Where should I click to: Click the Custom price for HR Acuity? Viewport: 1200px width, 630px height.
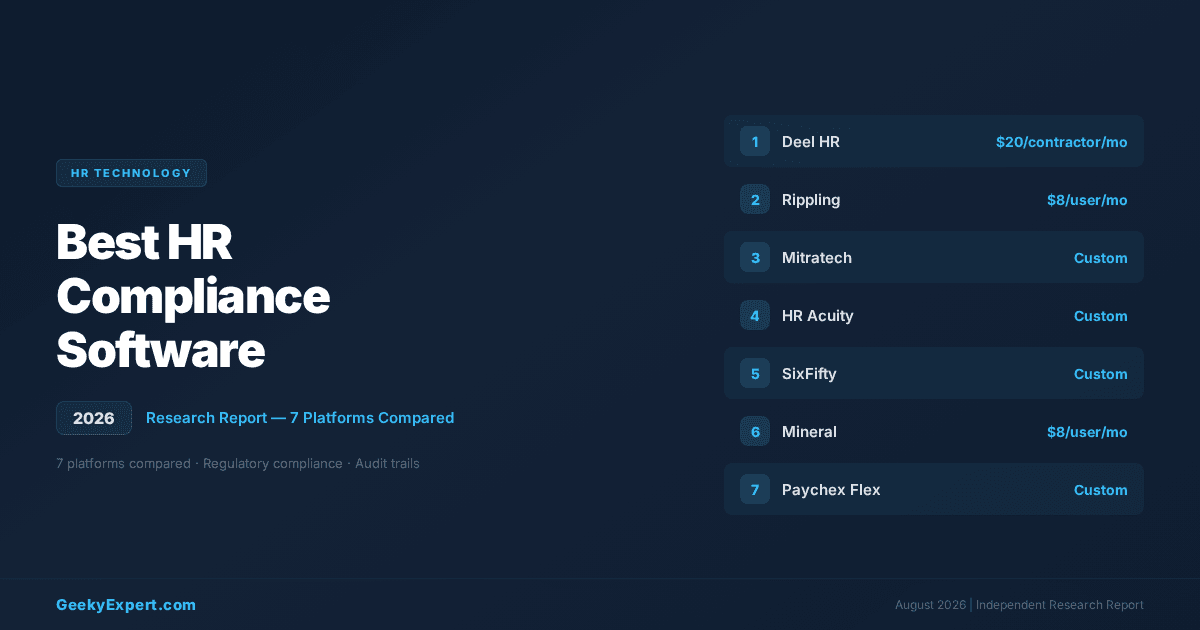tap(1101, 316)
